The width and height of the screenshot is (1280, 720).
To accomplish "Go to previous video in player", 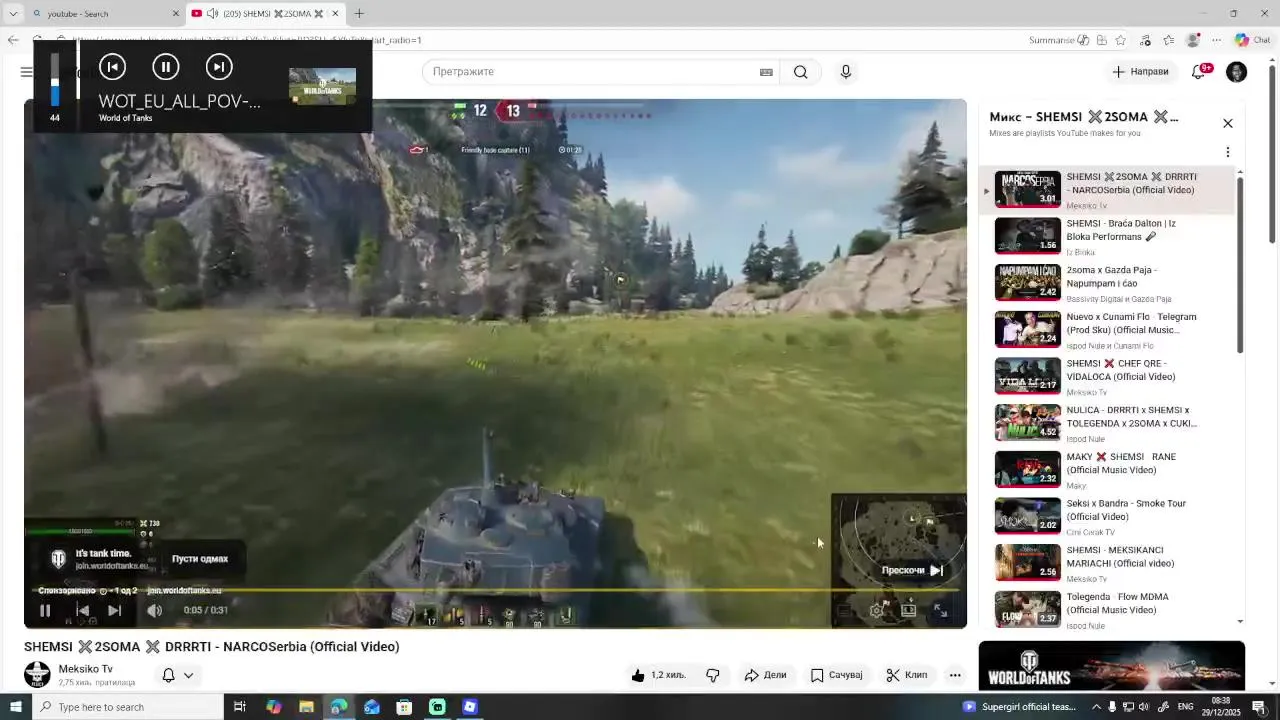I will (x=83, y=610).
